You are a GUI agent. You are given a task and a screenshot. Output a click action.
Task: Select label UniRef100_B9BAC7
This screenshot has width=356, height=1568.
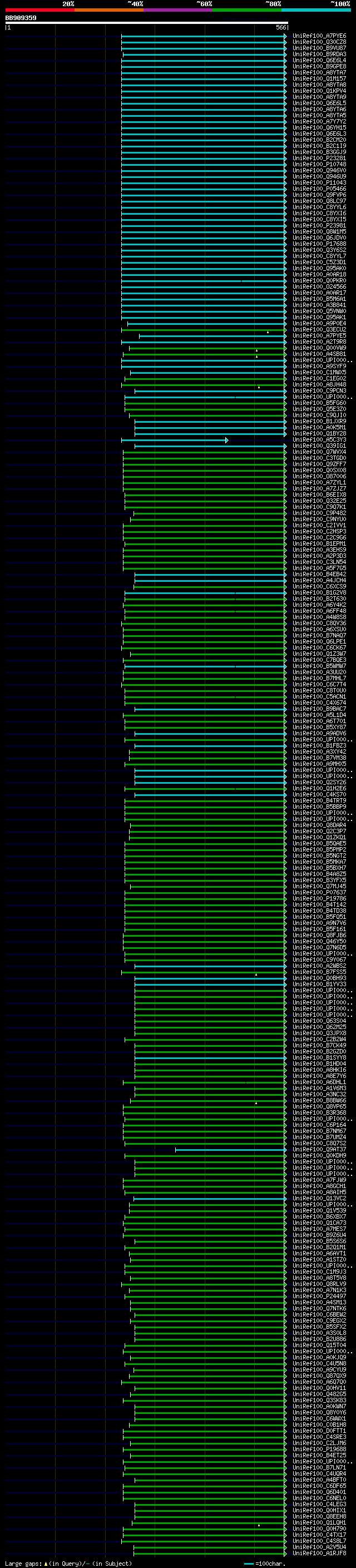(319, 709)
